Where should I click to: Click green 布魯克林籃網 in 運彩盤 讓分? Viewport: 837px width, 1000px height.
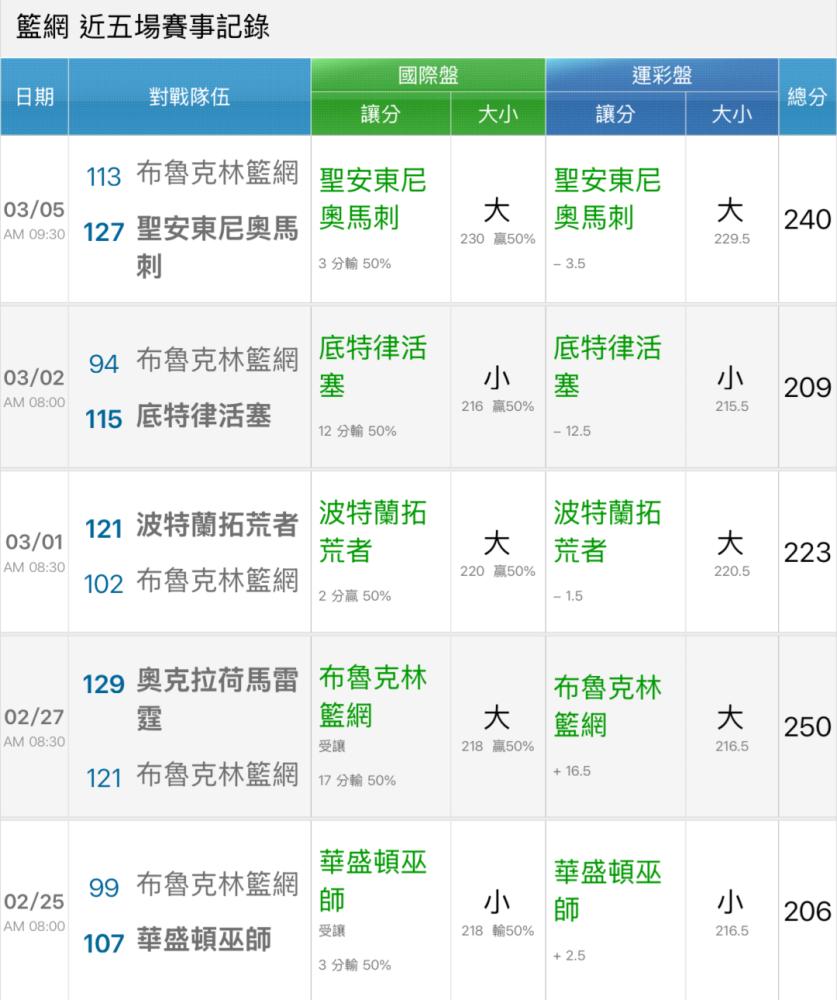tap(607, 706)
